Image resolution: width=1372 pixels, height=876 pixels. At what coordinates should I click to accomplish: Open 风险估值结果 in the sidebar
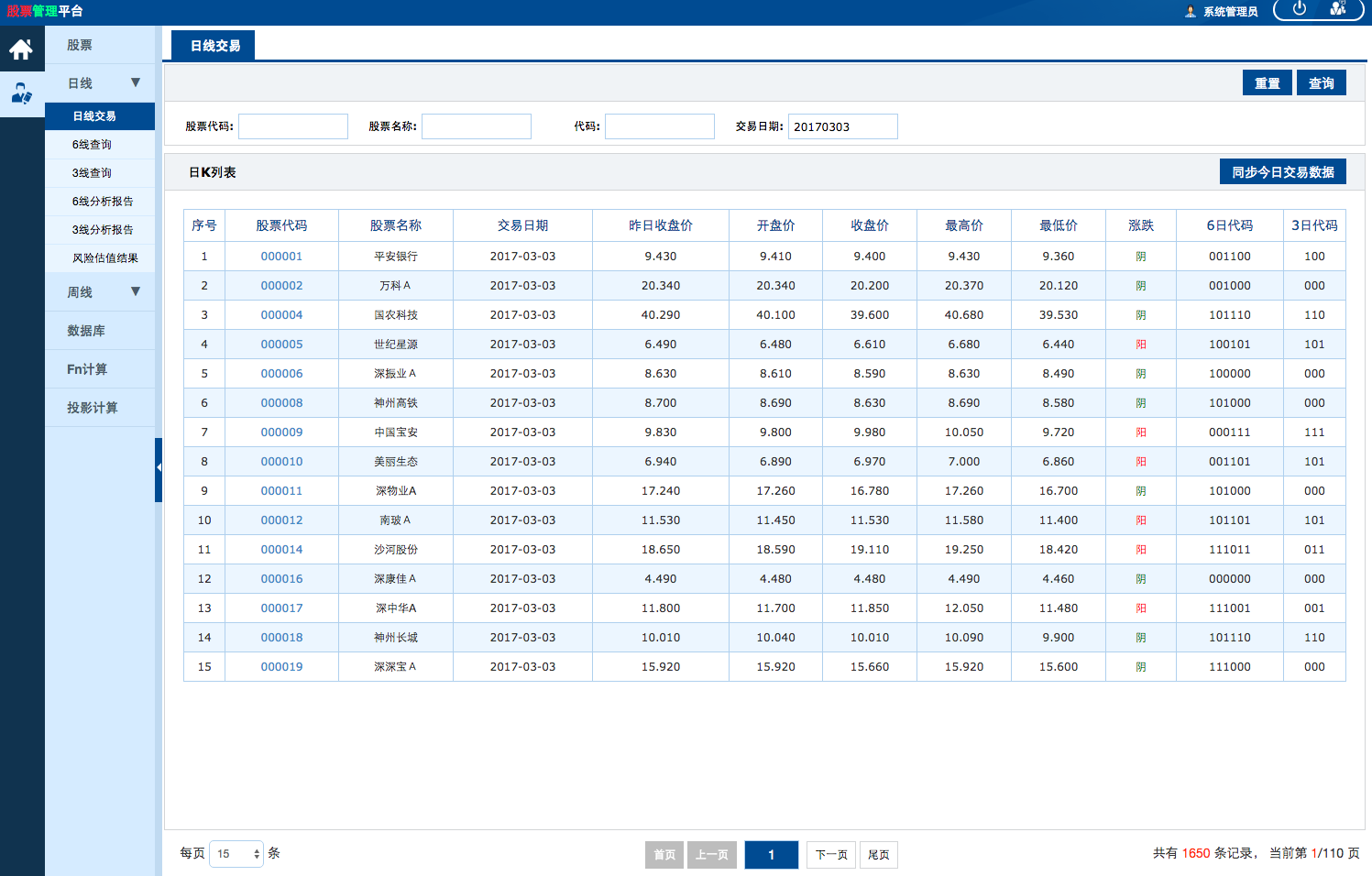point(104,258)
